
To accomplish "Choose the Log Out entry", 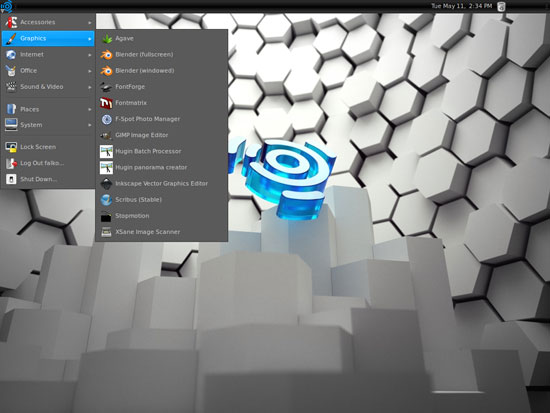I will click(48, 163).
